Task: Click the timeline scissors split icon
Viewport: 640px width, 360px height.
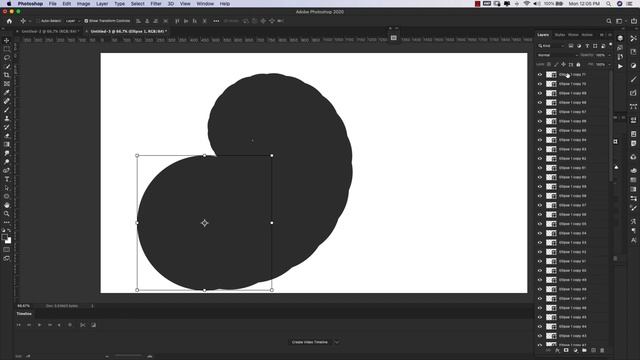Action: tap(82, 325)
